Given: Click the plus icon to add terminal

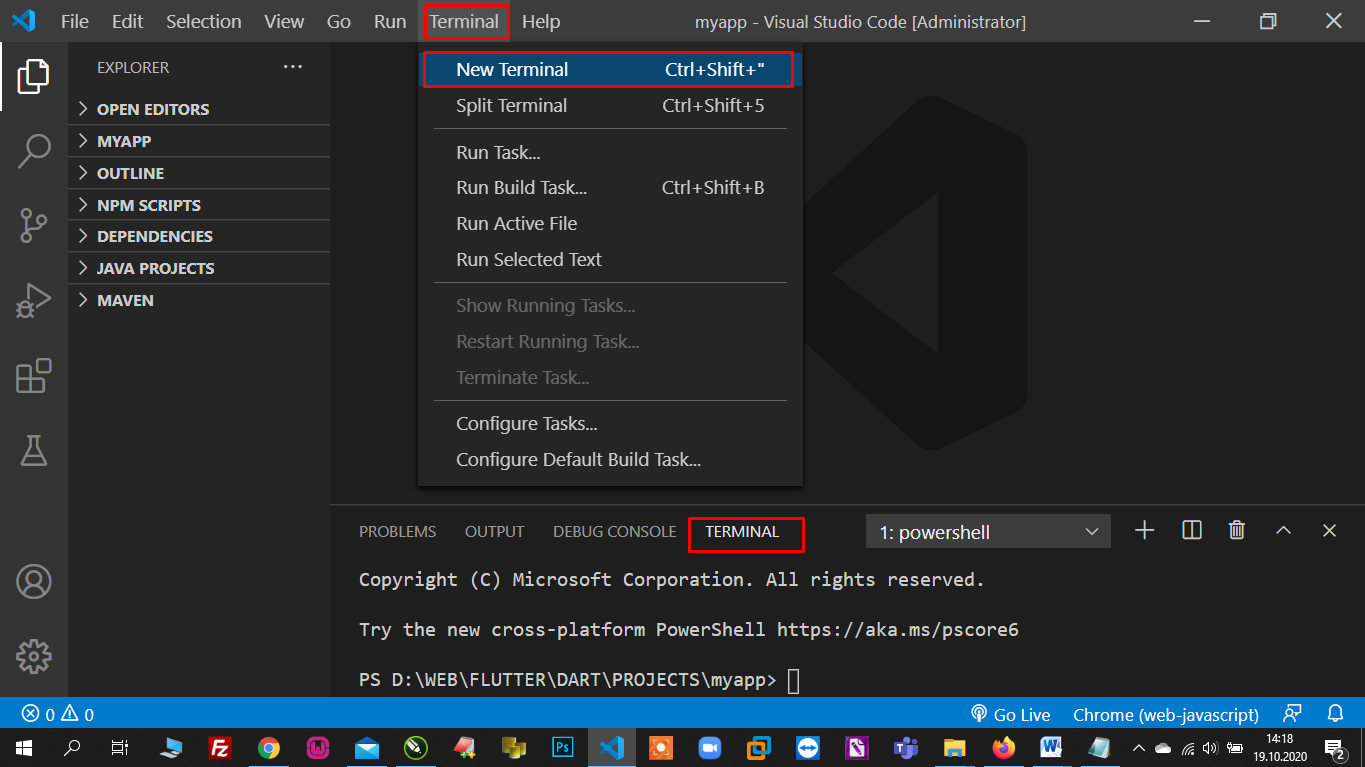Looking at the screenshot, I should (1145, 531).
